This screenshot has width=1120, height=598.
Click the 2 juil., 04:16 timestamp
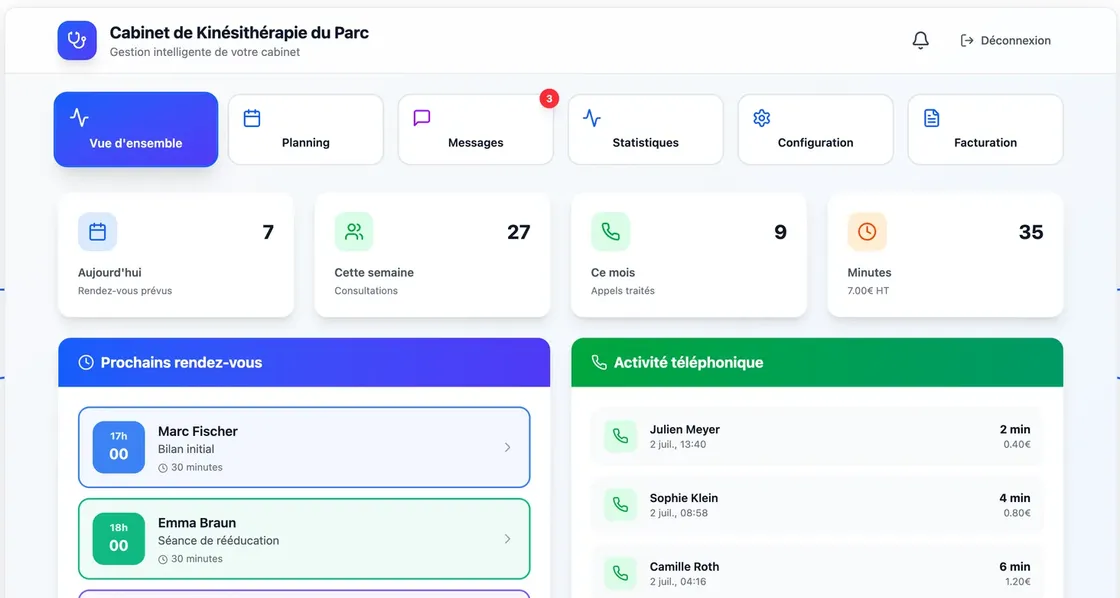[x=678, y=582]
